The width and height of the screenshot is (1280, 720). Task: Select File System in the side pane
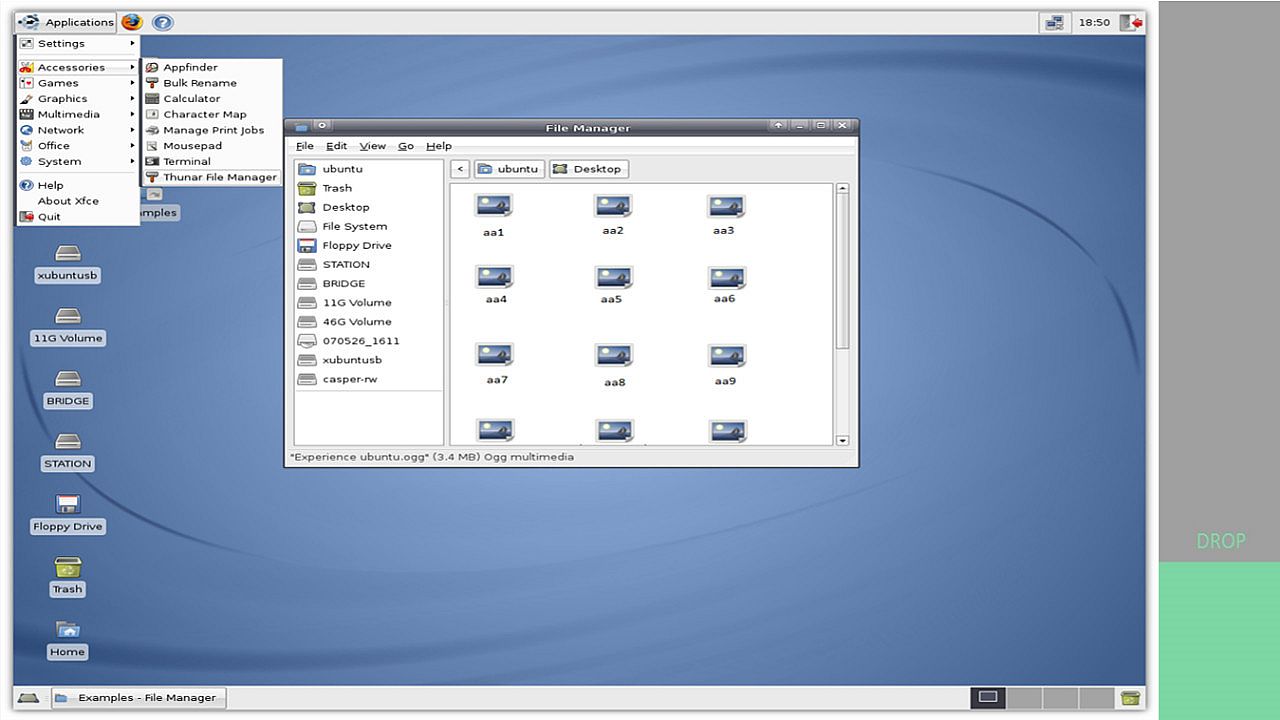point(354,226)
